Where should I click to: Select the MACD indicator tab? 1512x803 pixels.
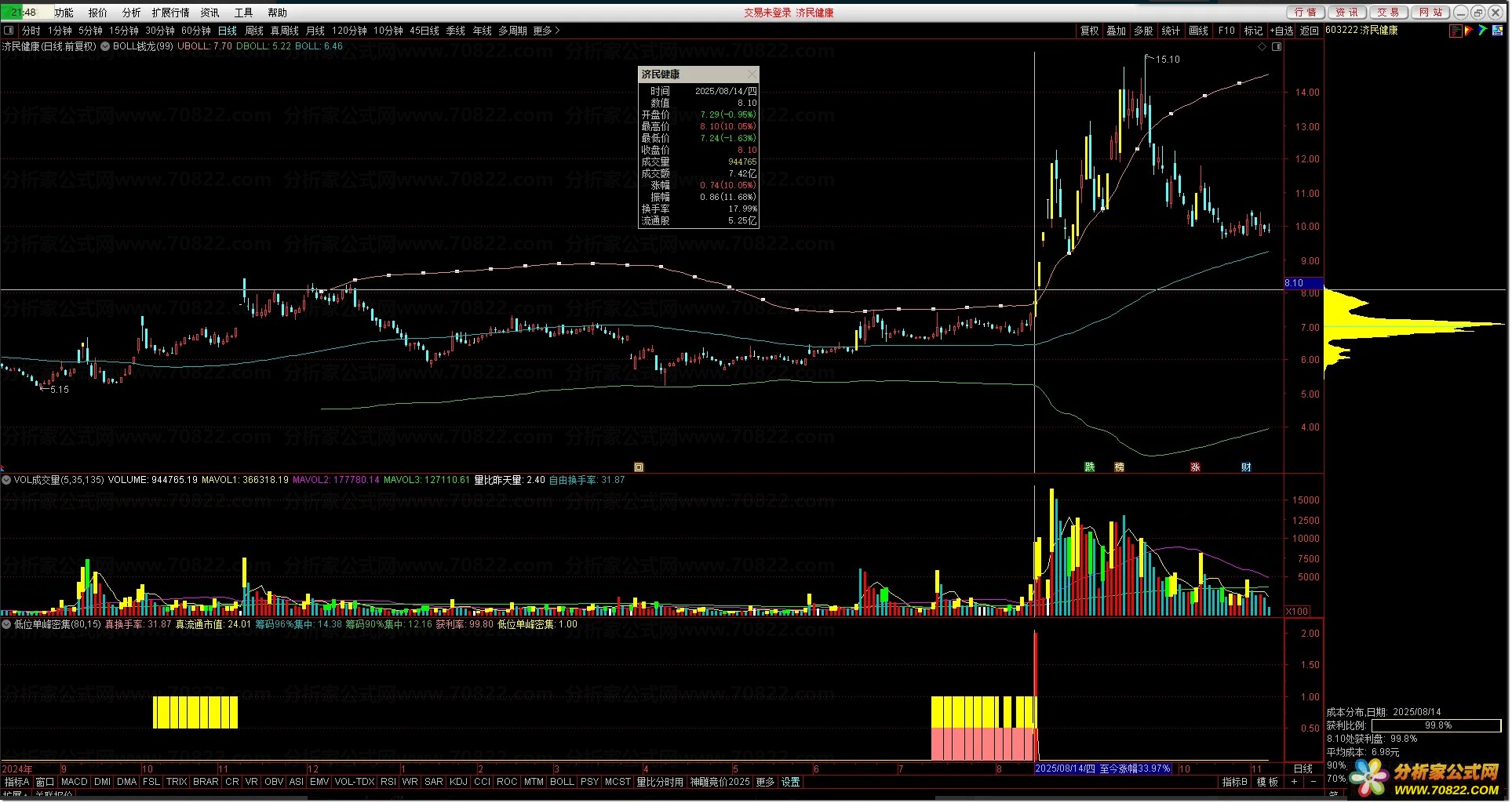[74, 782]
